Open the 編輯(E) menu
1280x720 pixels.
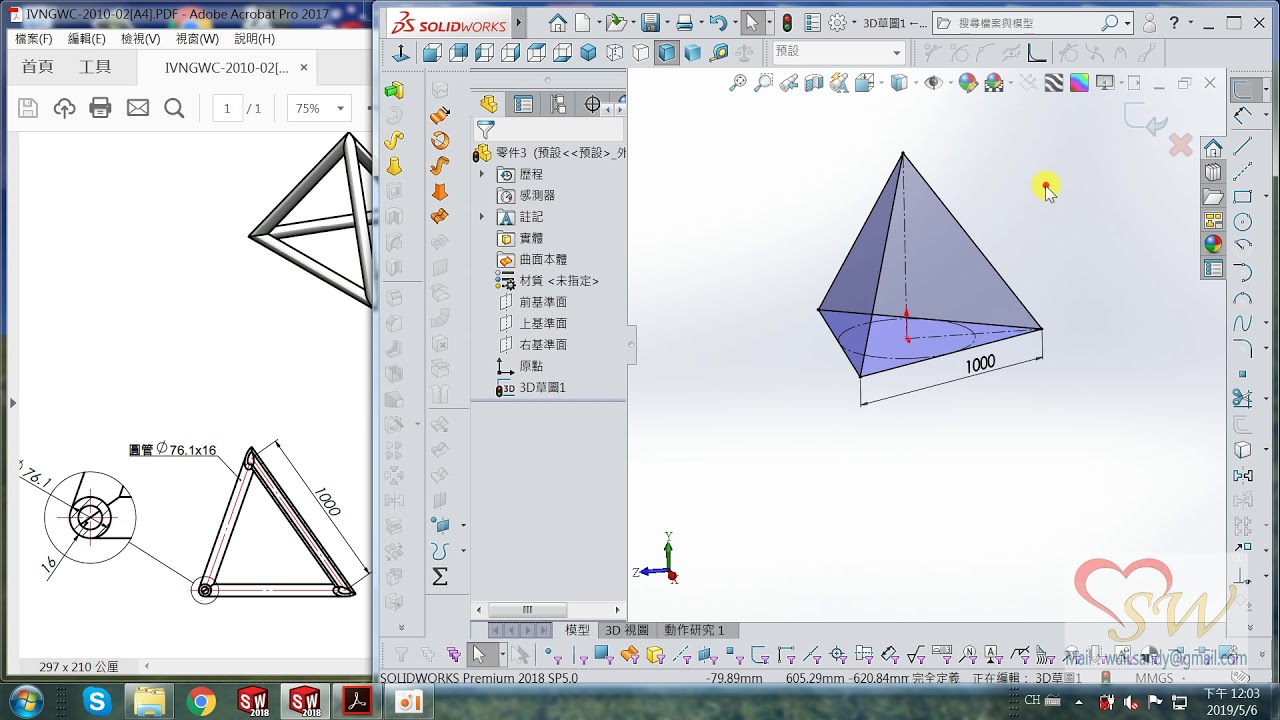[x=87, y=38]
